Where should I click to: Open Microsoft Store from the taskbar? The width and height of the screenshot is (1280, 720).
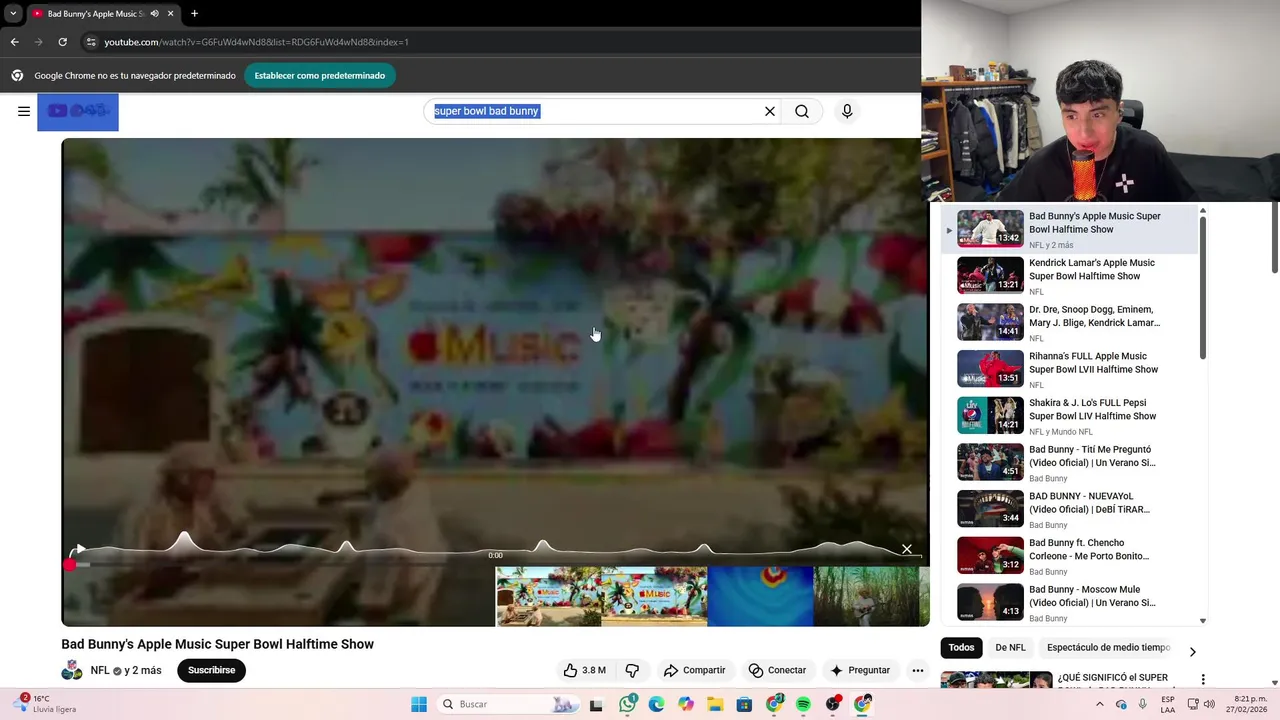744,704
